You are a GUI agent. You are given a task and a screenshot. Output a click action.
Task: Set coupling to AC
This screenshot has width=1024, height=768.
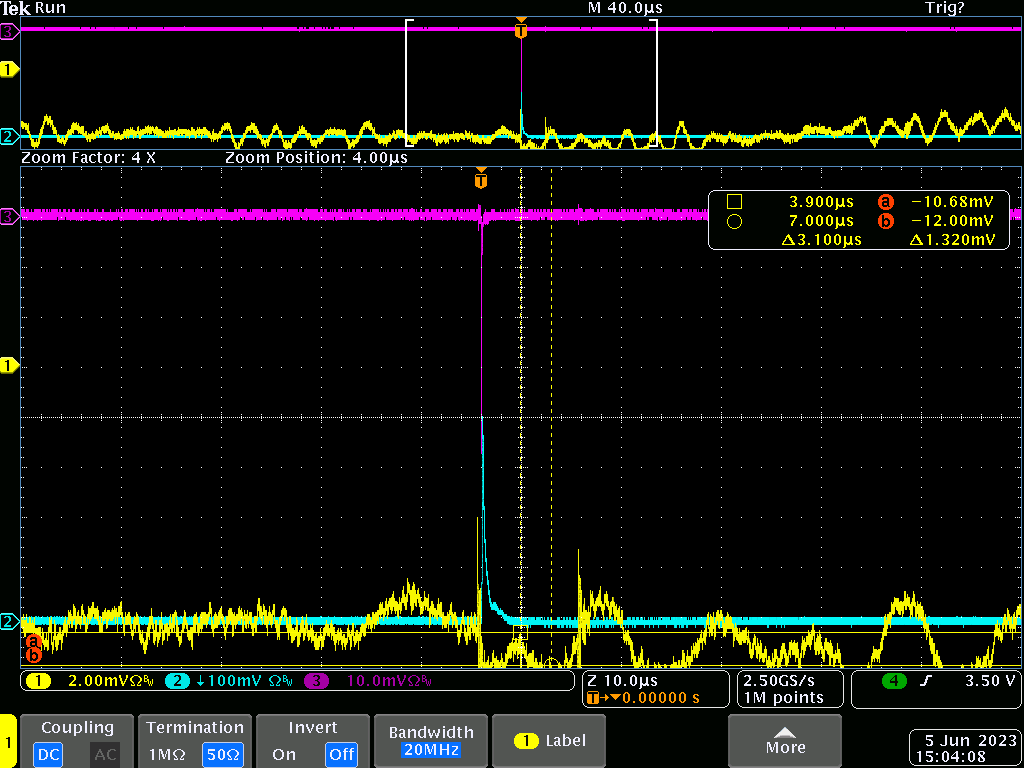105,754
